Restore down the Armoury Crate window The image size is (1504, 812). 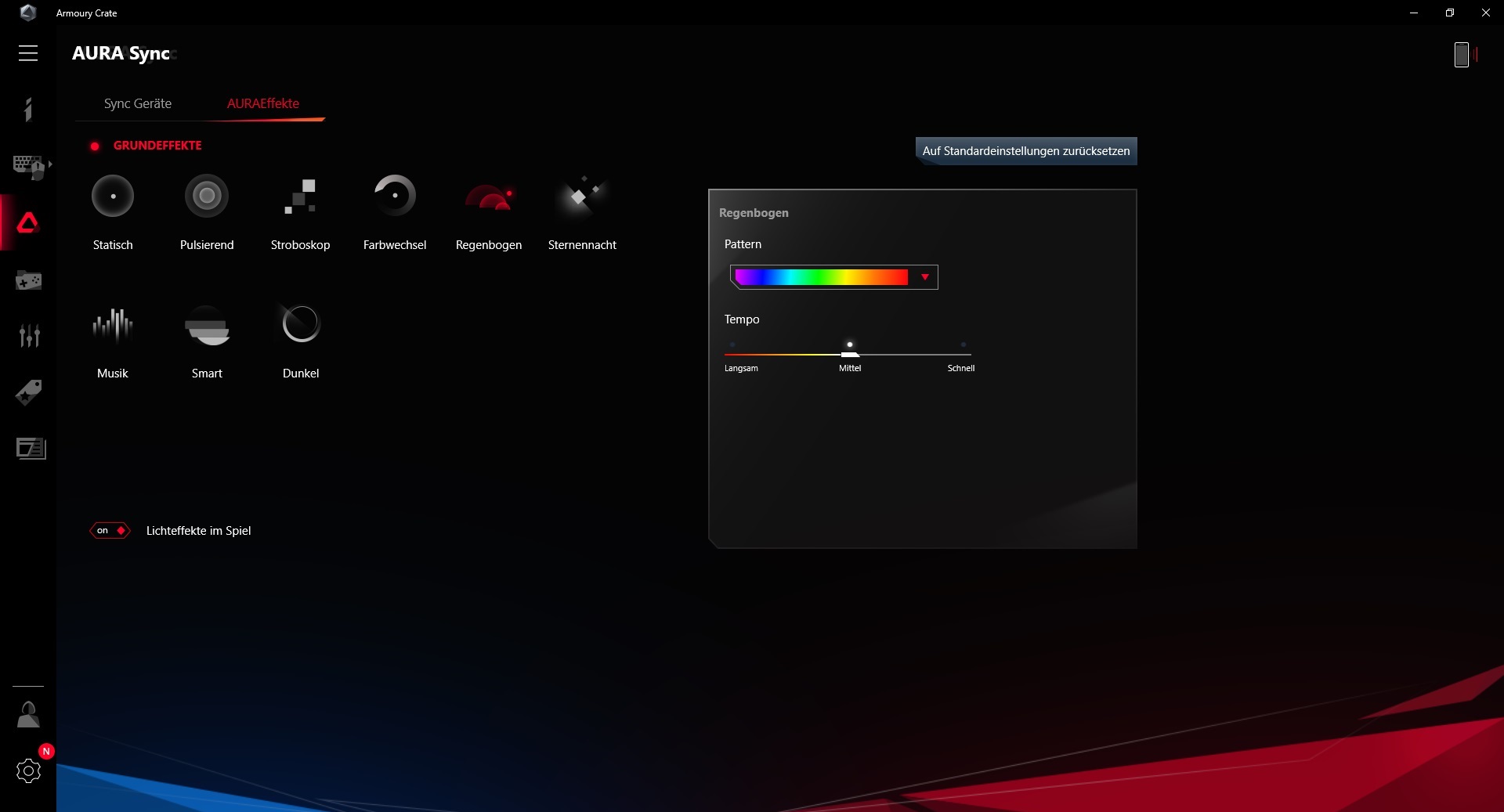click(1450, 13)
